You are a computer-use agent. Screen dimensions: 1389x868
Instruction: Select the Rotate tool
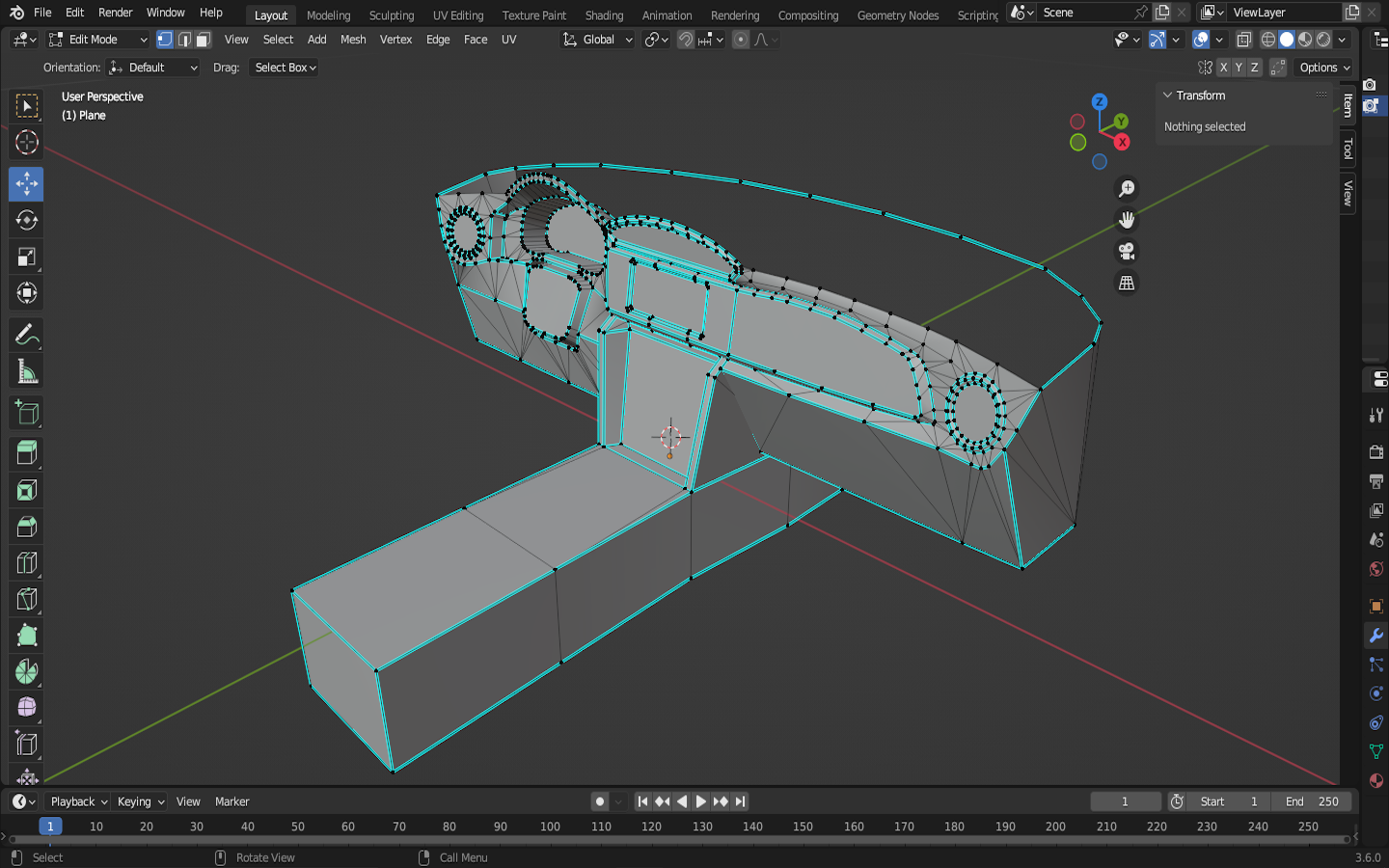pyautogui.click(x=26, y=220)
